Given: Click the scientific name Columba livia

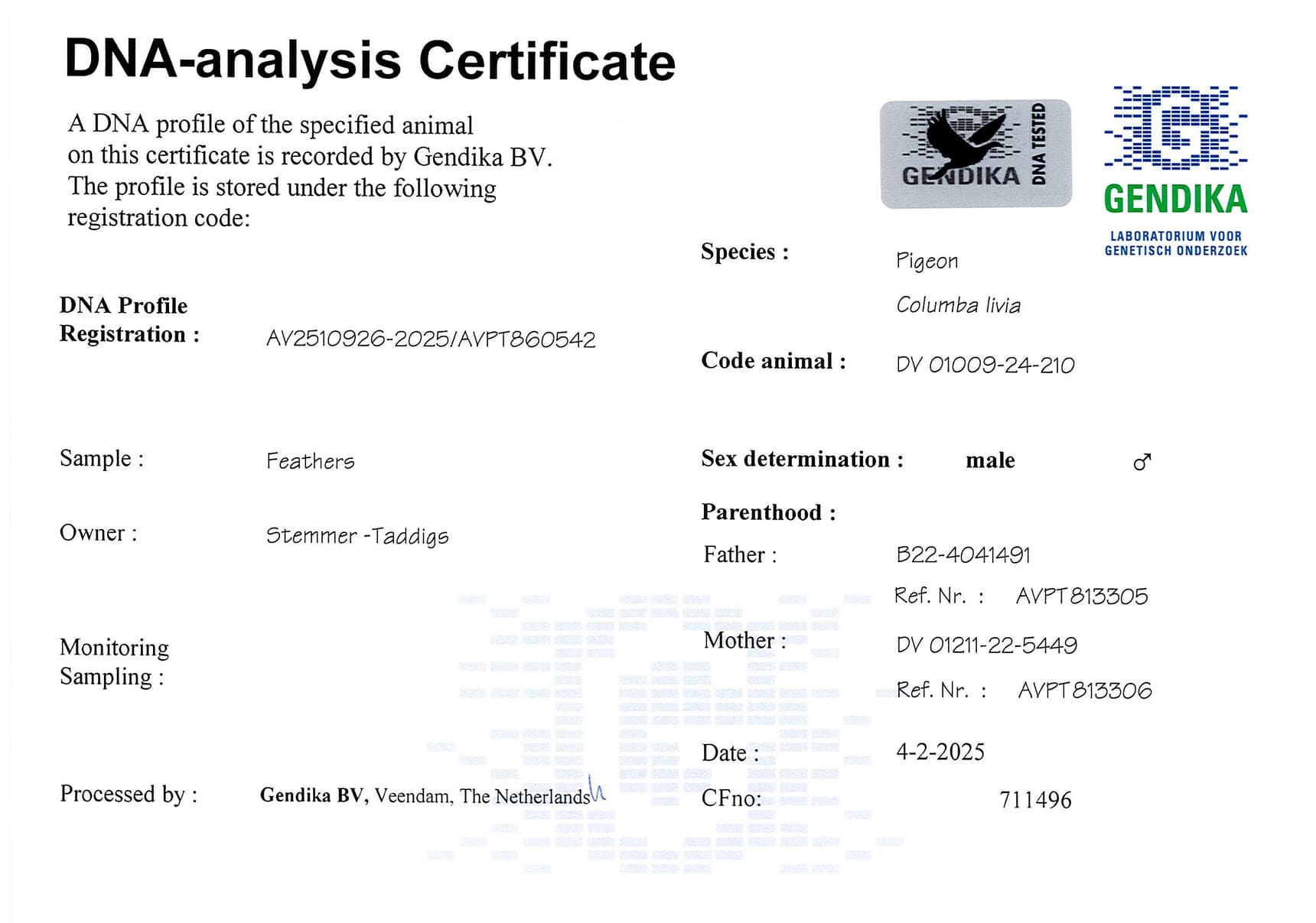Looking at the screenshot, I should click(958, 305).
